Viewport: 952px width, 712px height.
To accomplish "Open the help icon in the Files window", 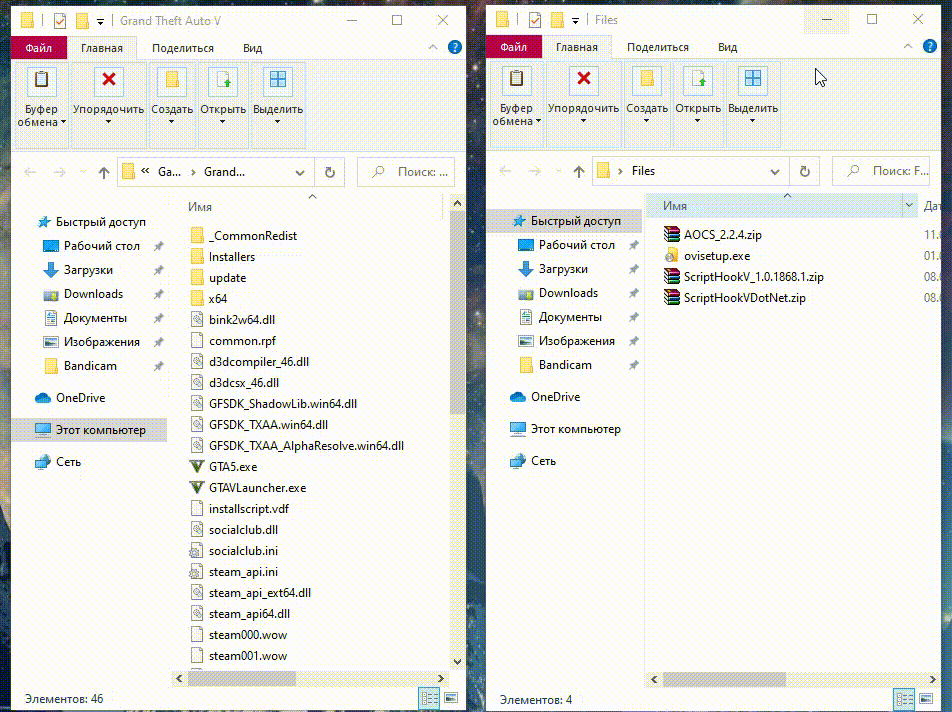I will 929,47.
